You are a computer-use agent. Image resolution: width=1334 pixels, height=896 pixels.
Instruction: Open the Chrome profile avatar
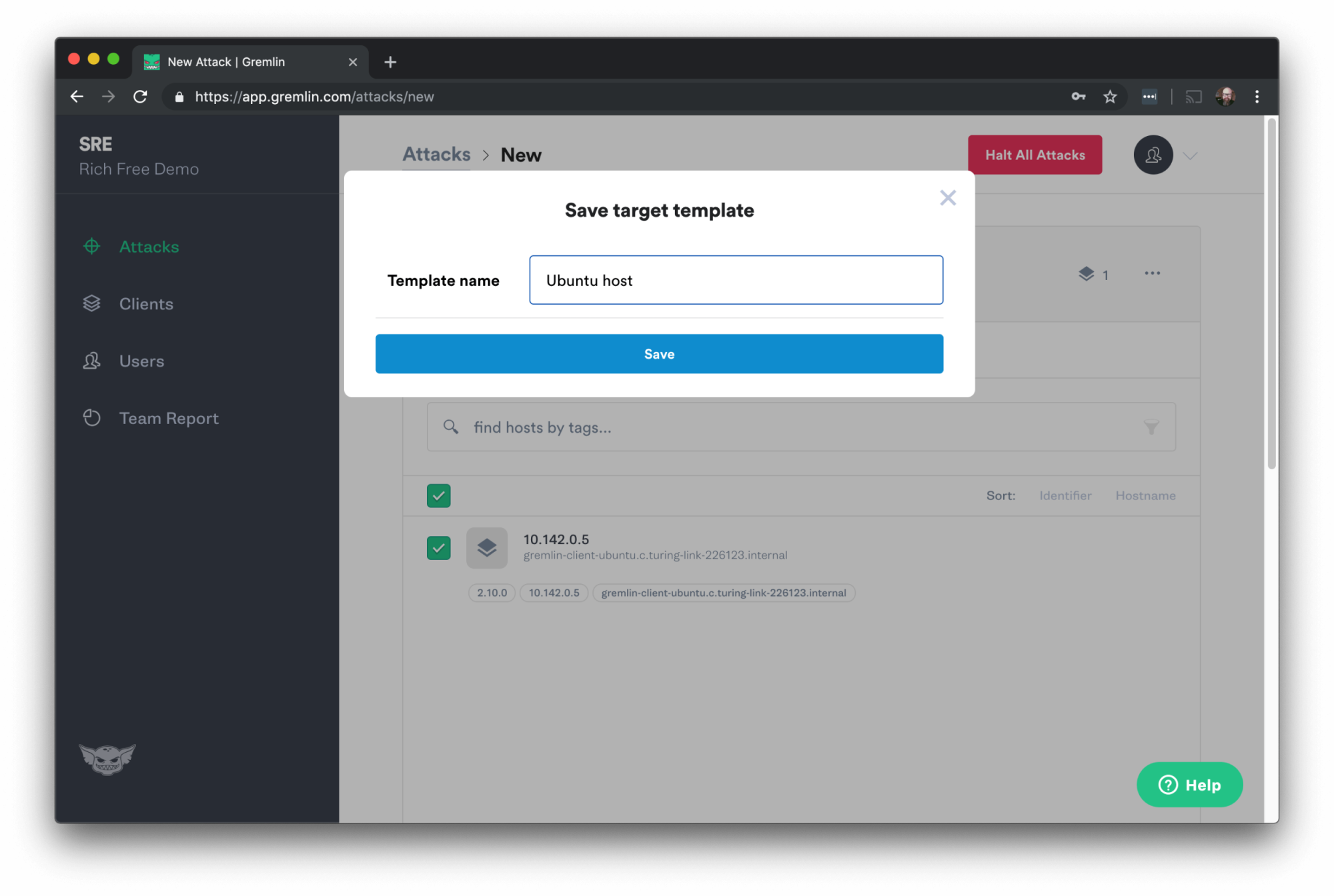(1226, 97)
